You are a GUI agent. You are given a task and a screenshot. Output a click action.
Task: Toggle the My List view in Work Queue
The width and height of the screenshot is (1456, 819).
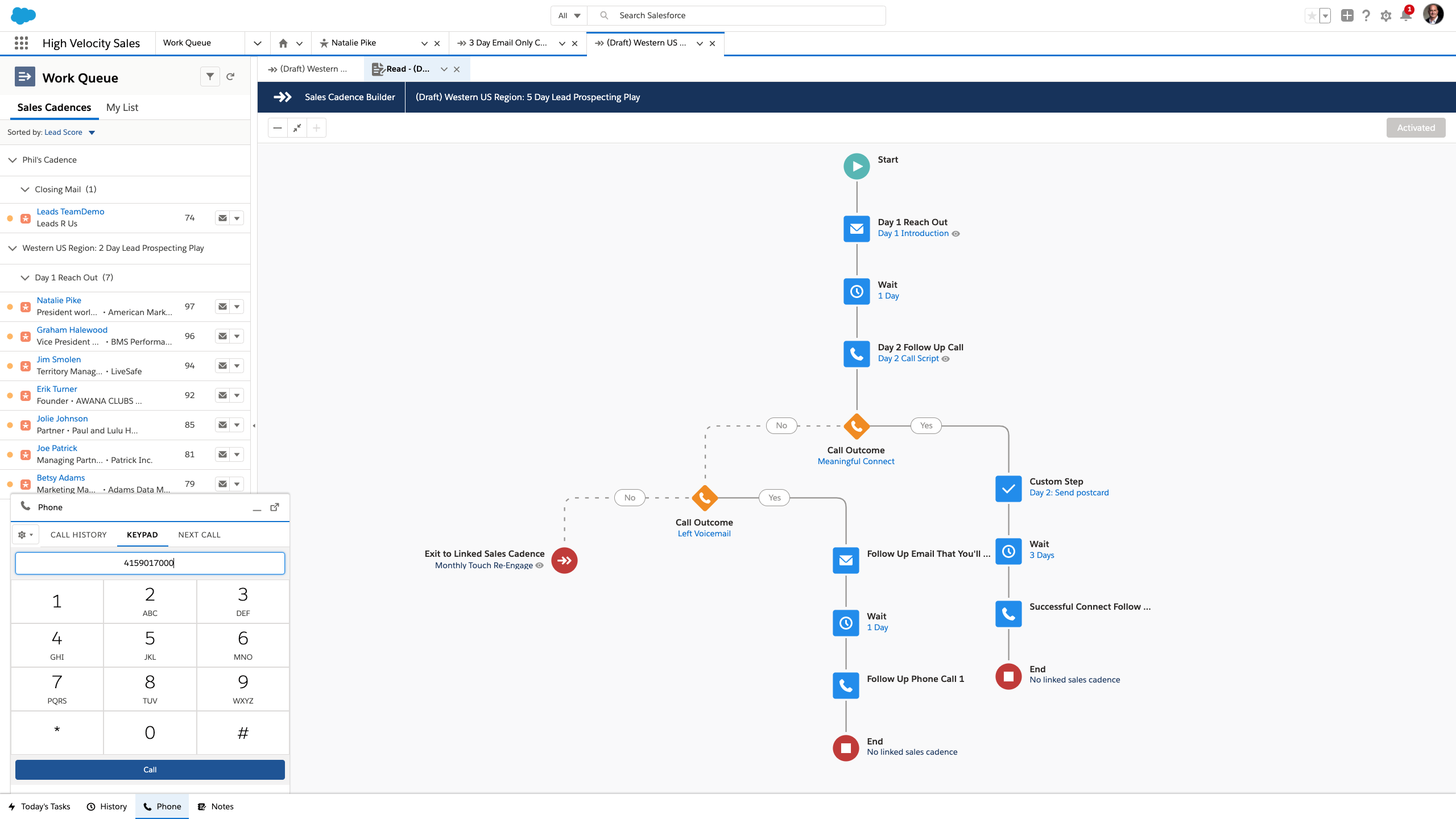point(122,107)
